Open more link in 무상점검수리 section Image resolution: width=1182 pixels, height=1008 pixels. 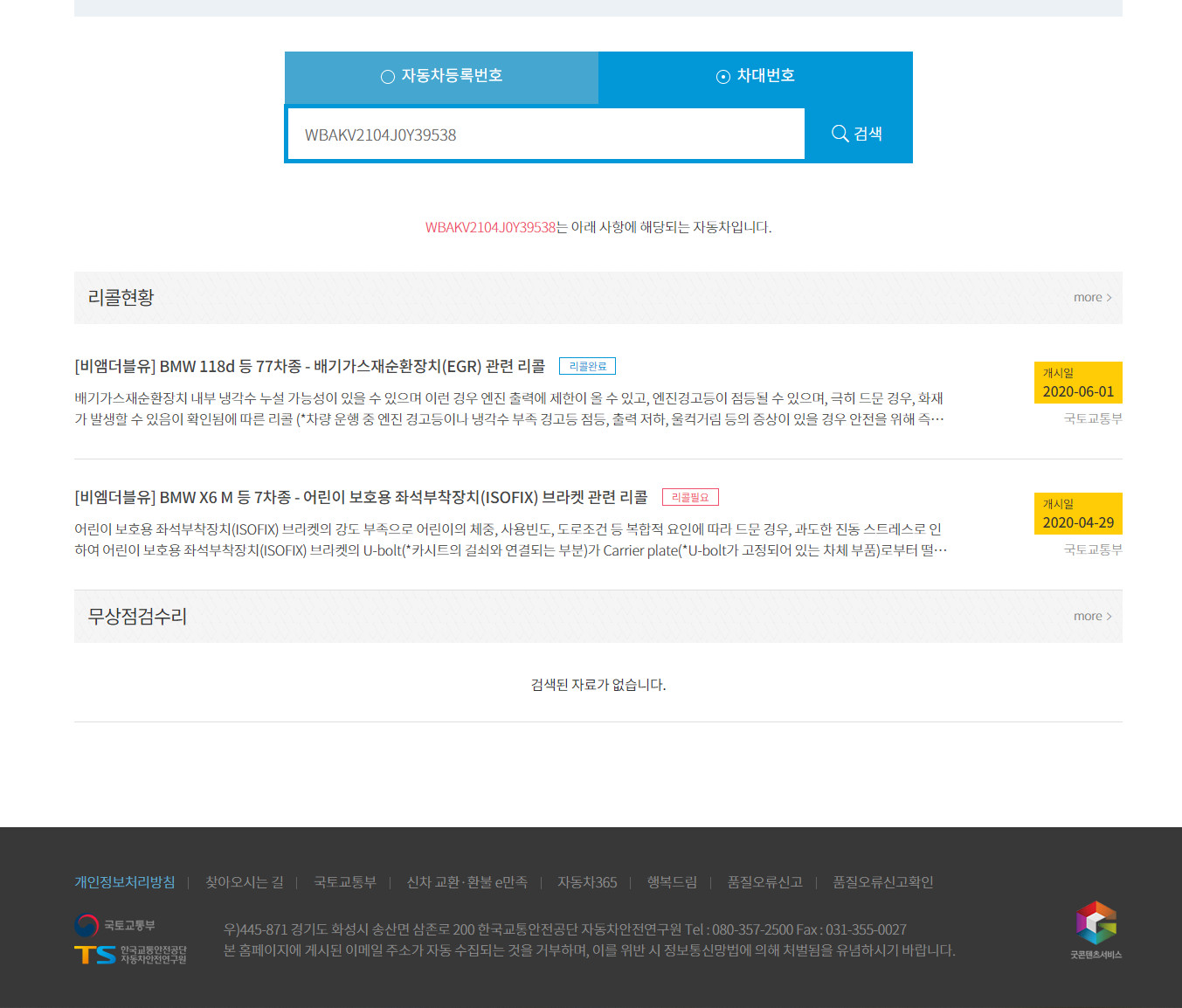(1093, 617)
